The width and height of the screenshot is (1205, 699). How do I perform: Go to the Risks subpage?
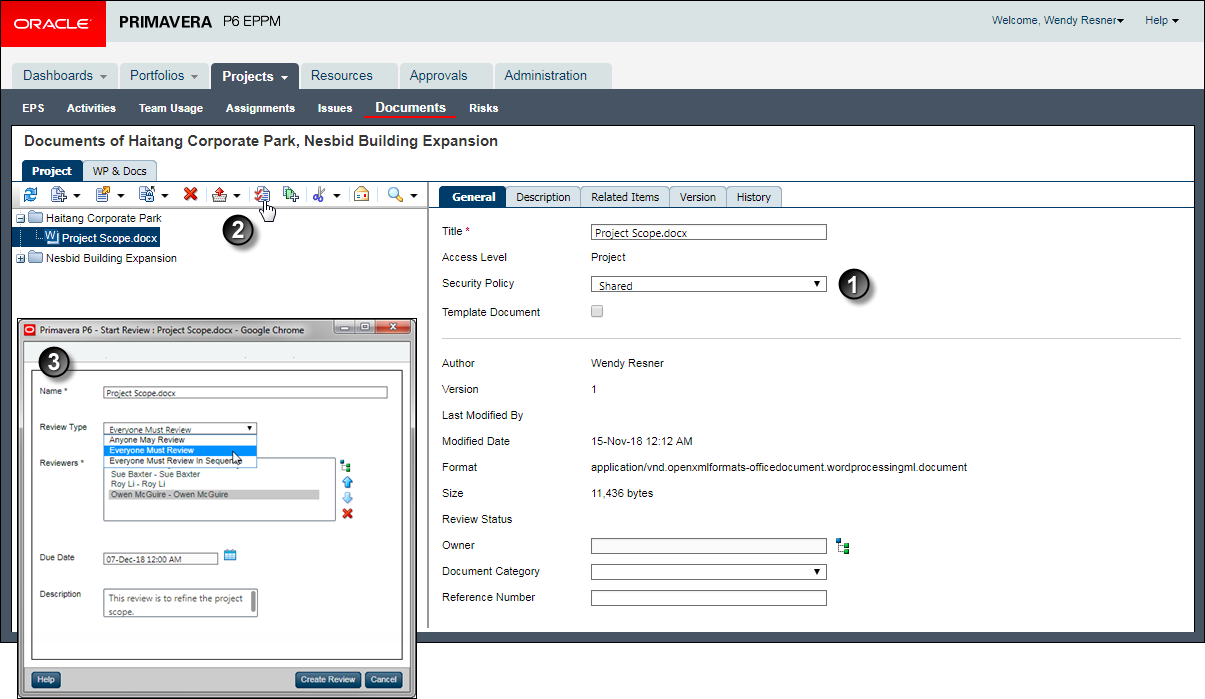[483, 108]
